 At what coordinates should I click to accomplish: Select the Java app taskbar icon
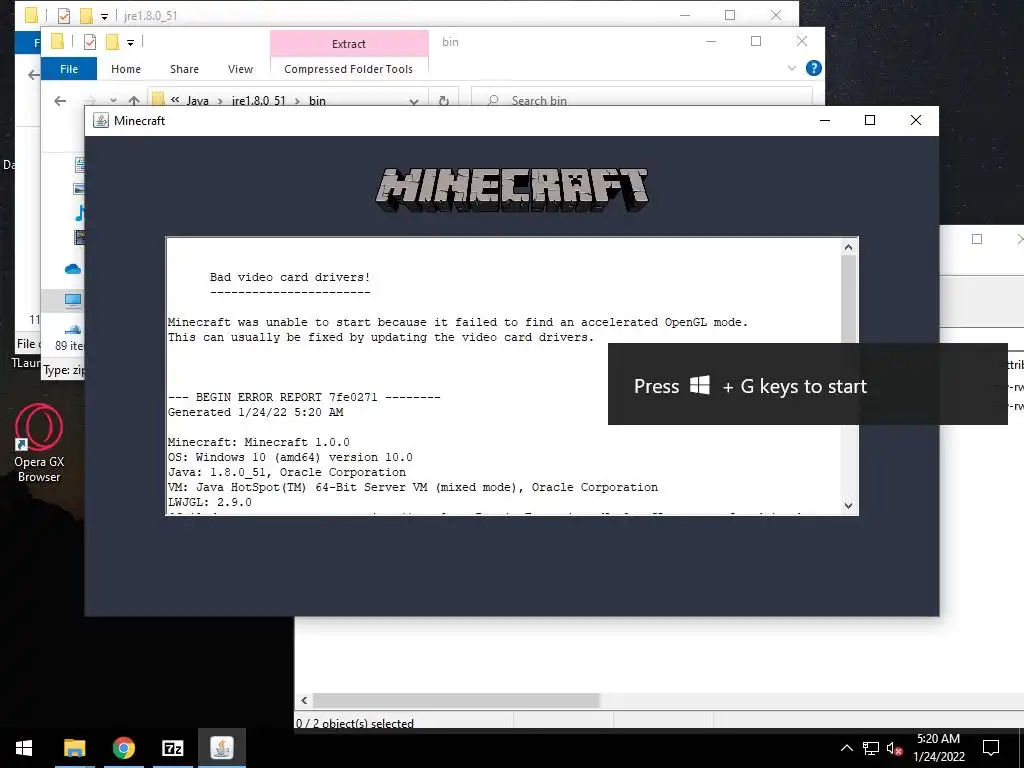pyautogui.click(x=221, y=748)
